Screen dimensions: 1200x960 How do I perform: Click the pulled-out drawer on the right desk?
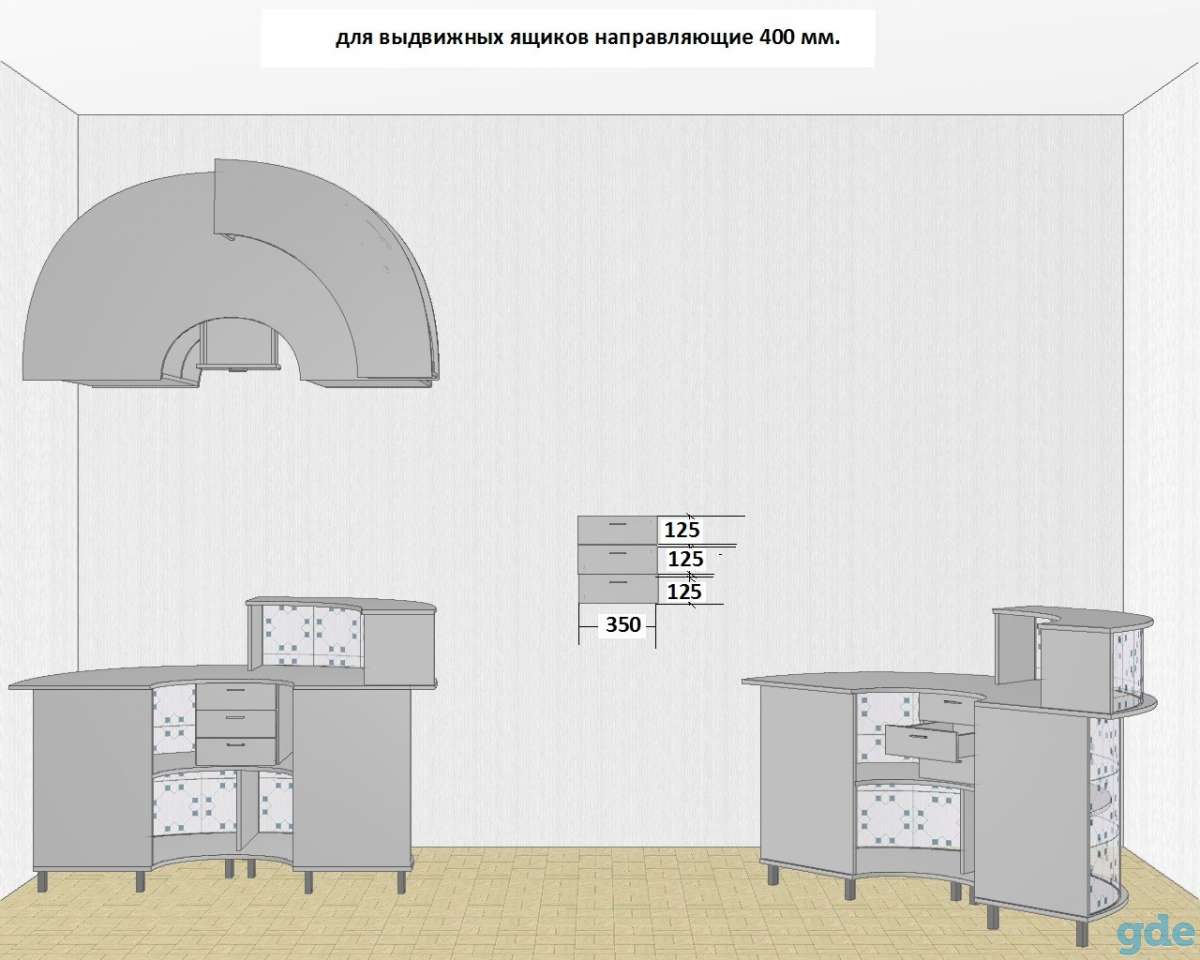coord(928,743)
